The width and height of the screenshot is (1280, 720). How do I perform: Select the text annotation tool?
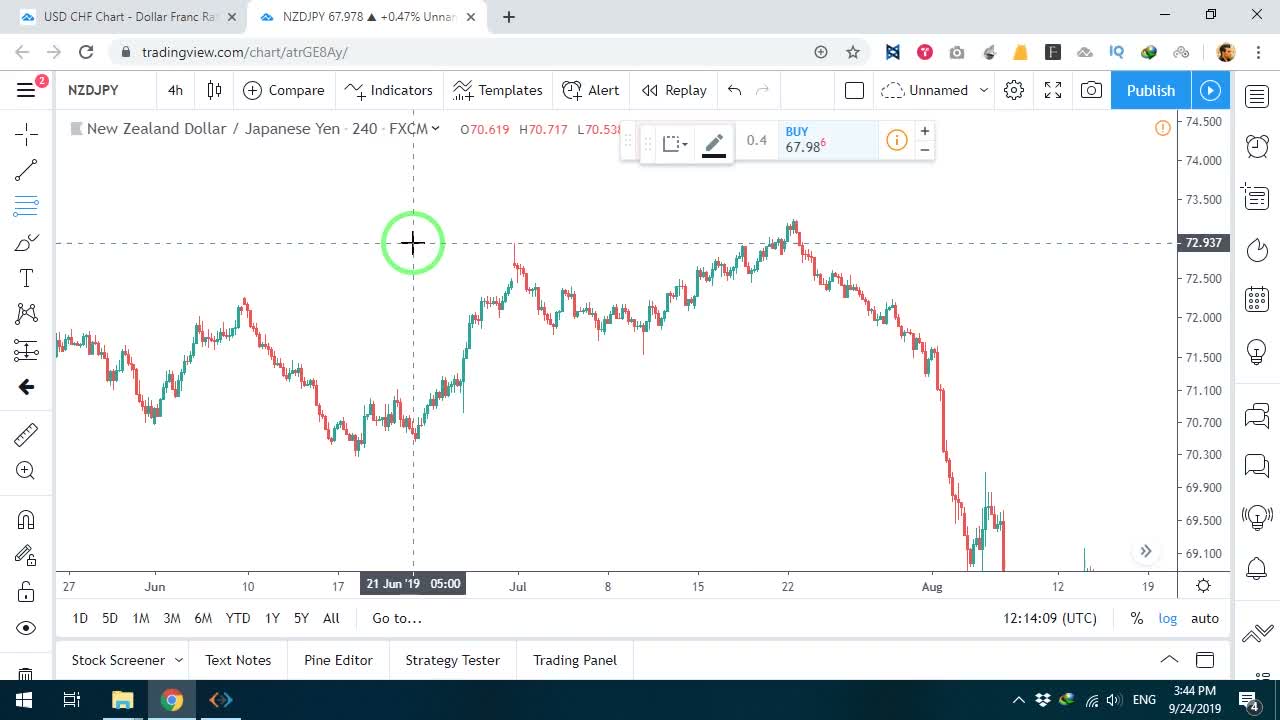[x=26, y=279]
